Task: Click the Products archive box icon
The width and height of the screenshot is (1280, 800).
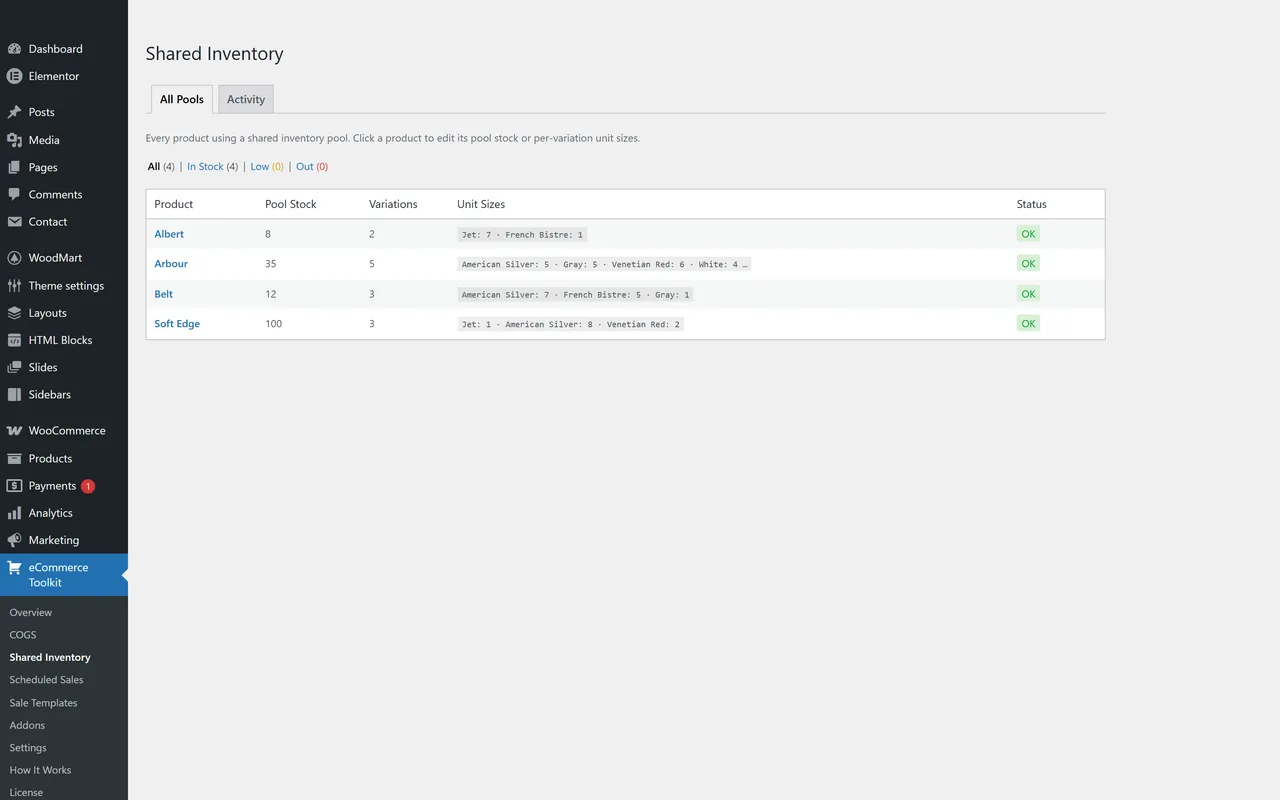Action: click(14, 459)
